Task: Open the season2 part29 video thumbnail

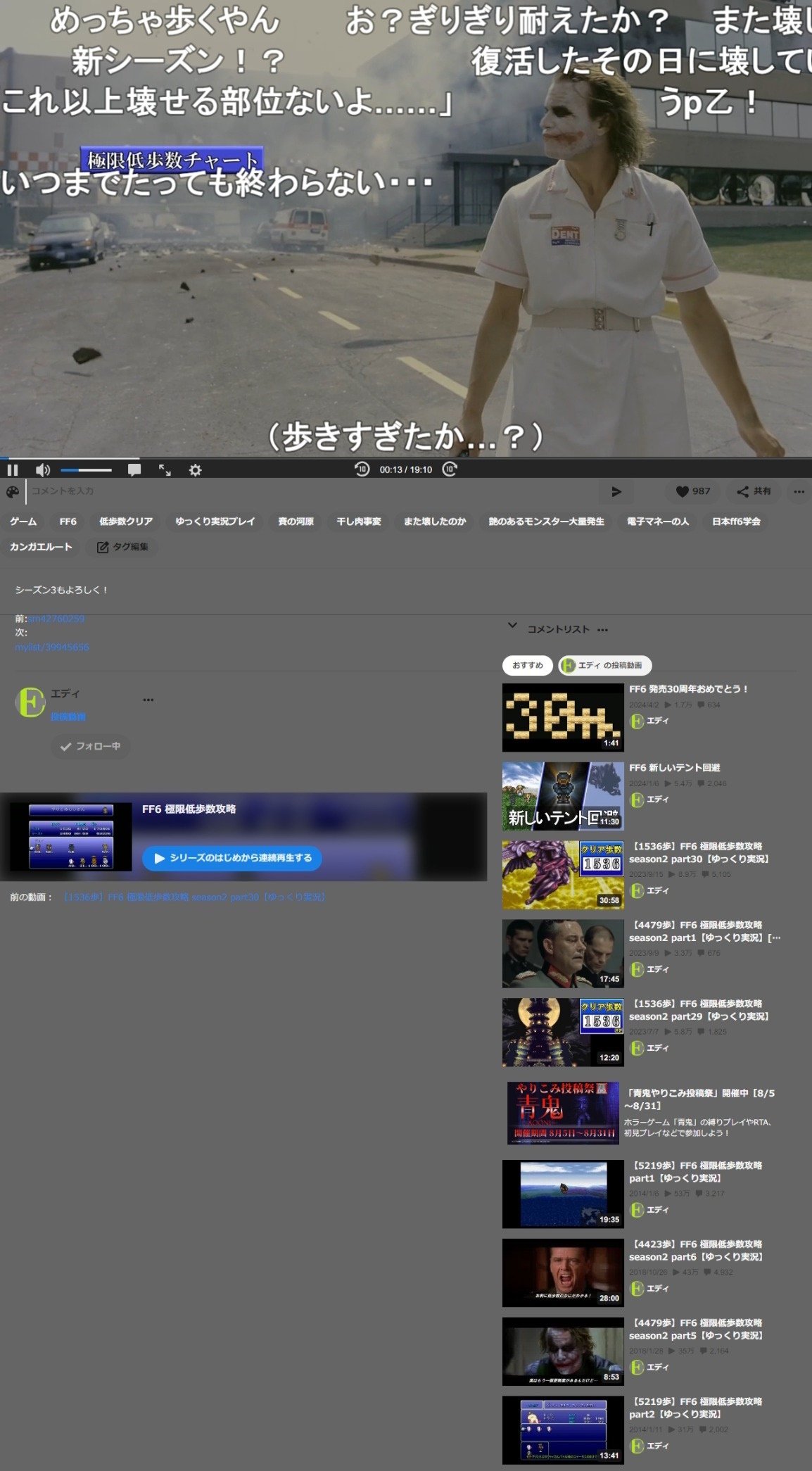Action: (563, 1033)
